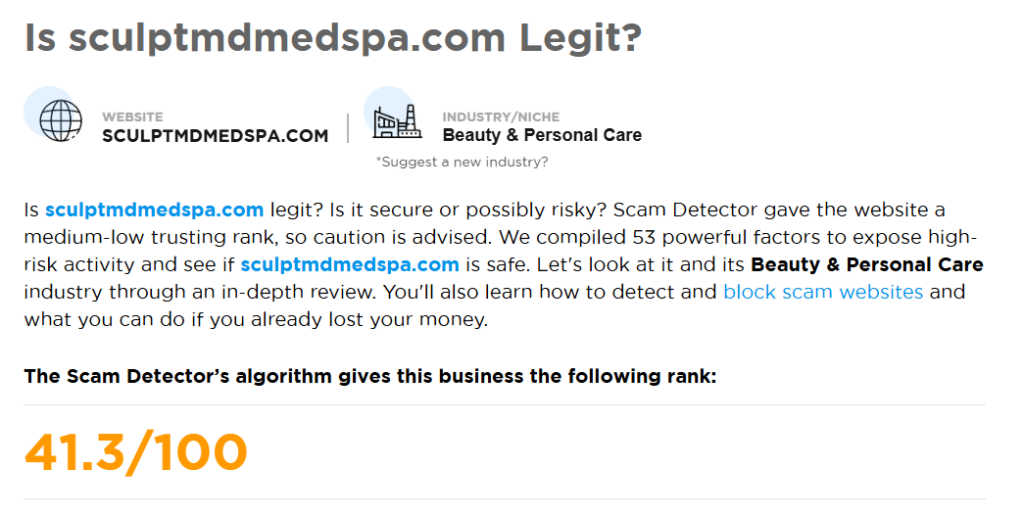Click the SCULPTMDMEDSPA.COM website name
The height and width of the screenshot is (515, 1024).
(215, 136)
